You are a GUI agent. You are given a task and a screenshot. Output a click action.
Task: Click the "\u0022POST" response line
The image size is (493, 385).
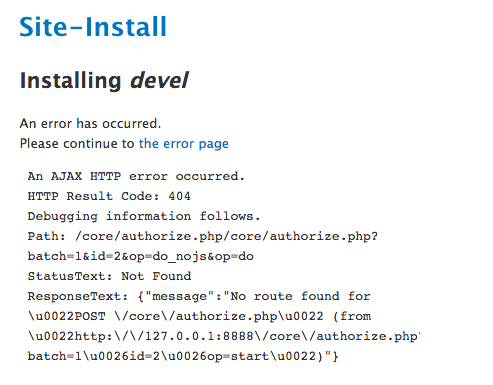pyautogui.click(x=199, y=316)
